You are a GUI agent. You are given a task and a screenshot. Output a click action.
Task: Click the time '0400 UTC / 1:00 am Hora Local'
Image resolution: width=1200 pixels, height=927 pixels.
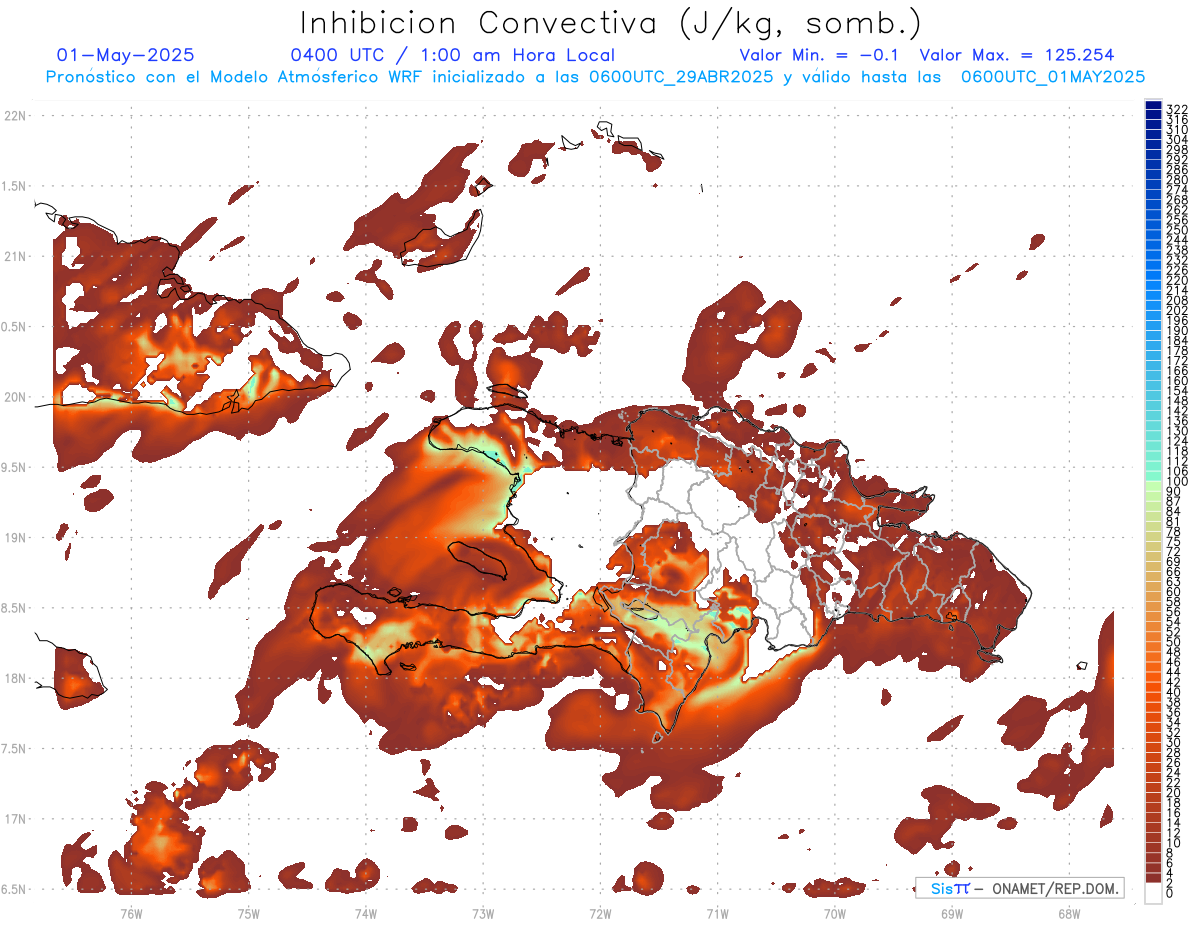(x=452, y=55)
